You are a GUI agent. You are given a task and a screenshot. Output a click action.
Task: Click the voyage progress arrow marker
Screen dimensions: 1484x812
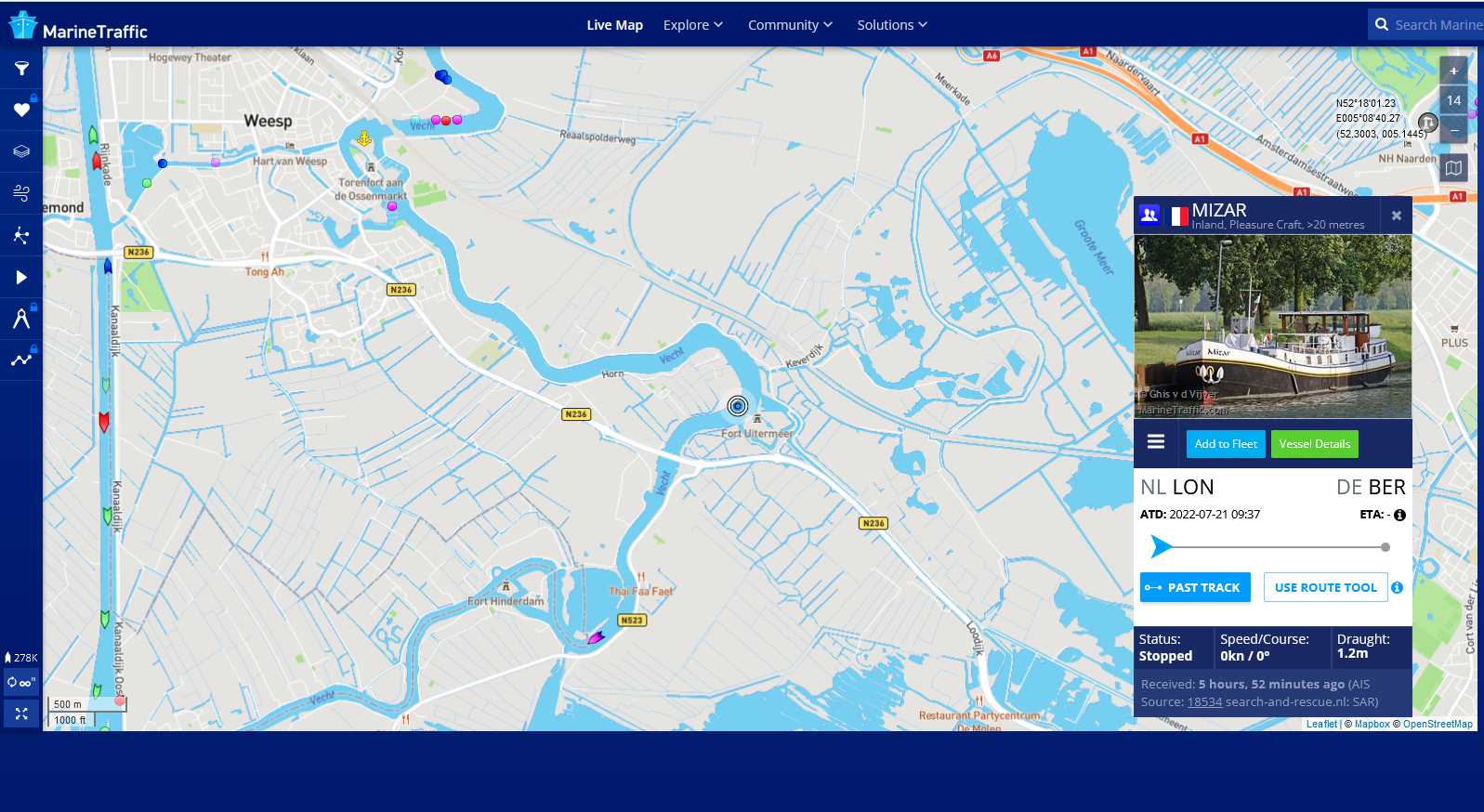point(1161,546)
